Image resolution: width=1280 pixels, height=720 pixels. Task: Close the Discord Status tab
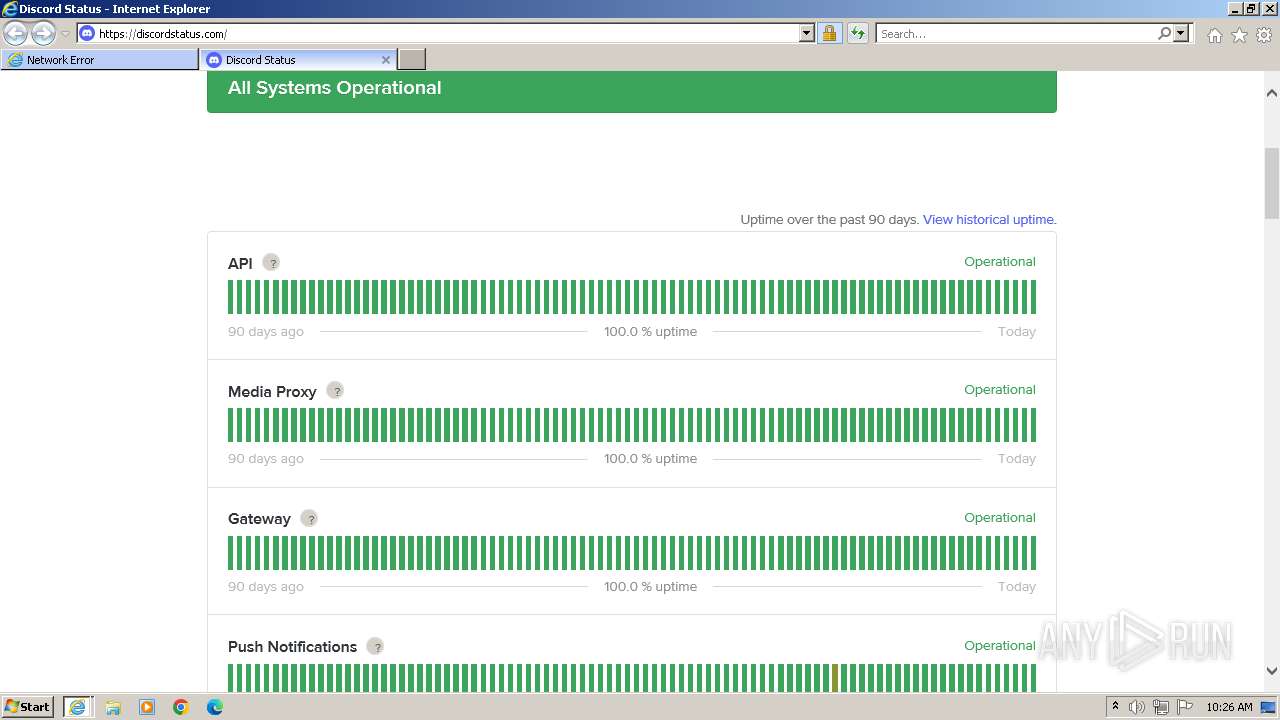click(x=386, y=60)
